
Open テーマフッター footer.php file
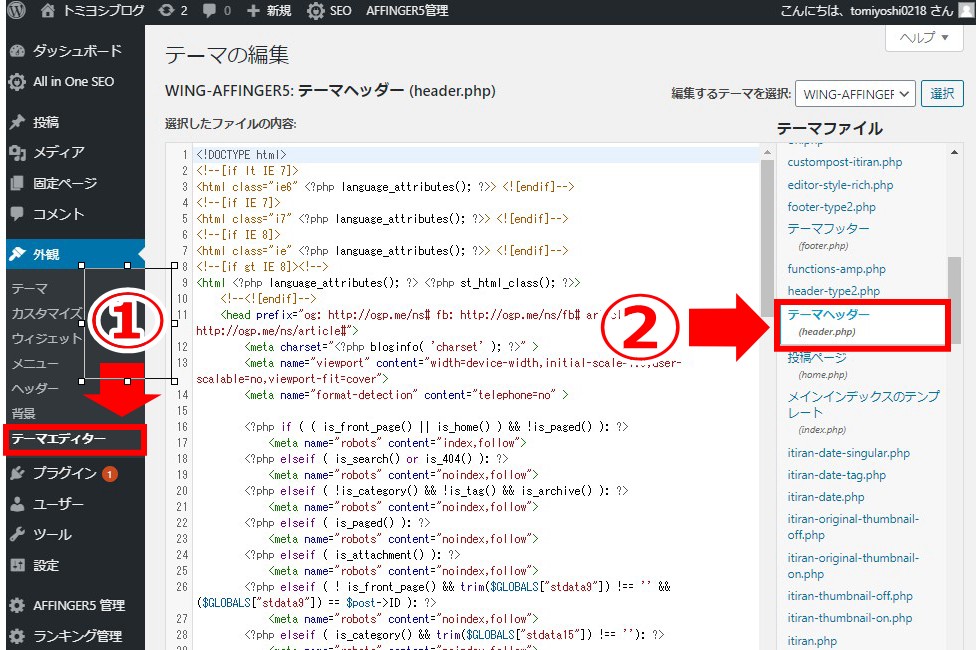click(828, 236)
